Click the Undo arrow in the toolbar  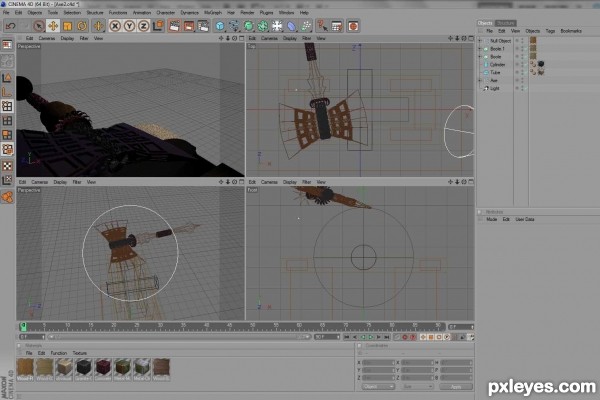coord(10,26)
